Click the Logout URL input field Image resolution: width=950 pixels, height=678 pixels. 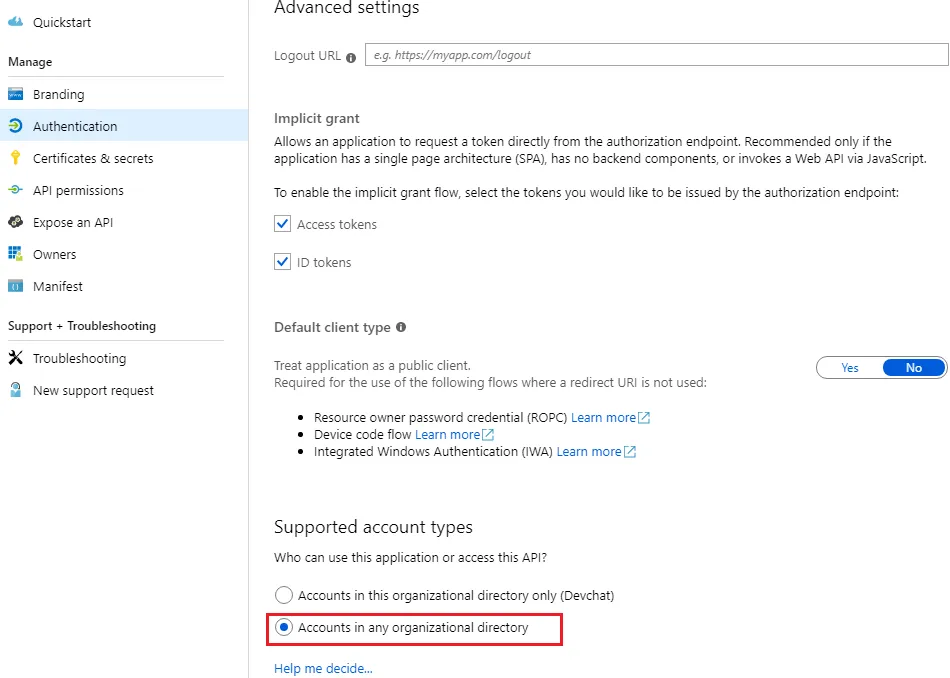pos(656,55)
